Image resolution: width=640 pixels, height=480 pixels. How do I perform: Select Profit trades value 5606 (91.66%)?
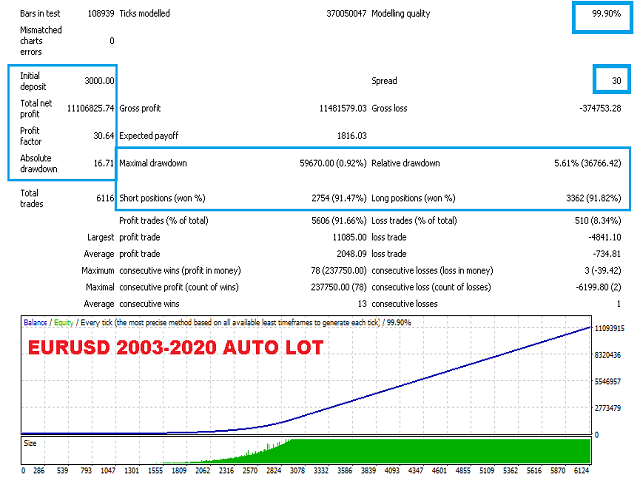click(339, 221)
